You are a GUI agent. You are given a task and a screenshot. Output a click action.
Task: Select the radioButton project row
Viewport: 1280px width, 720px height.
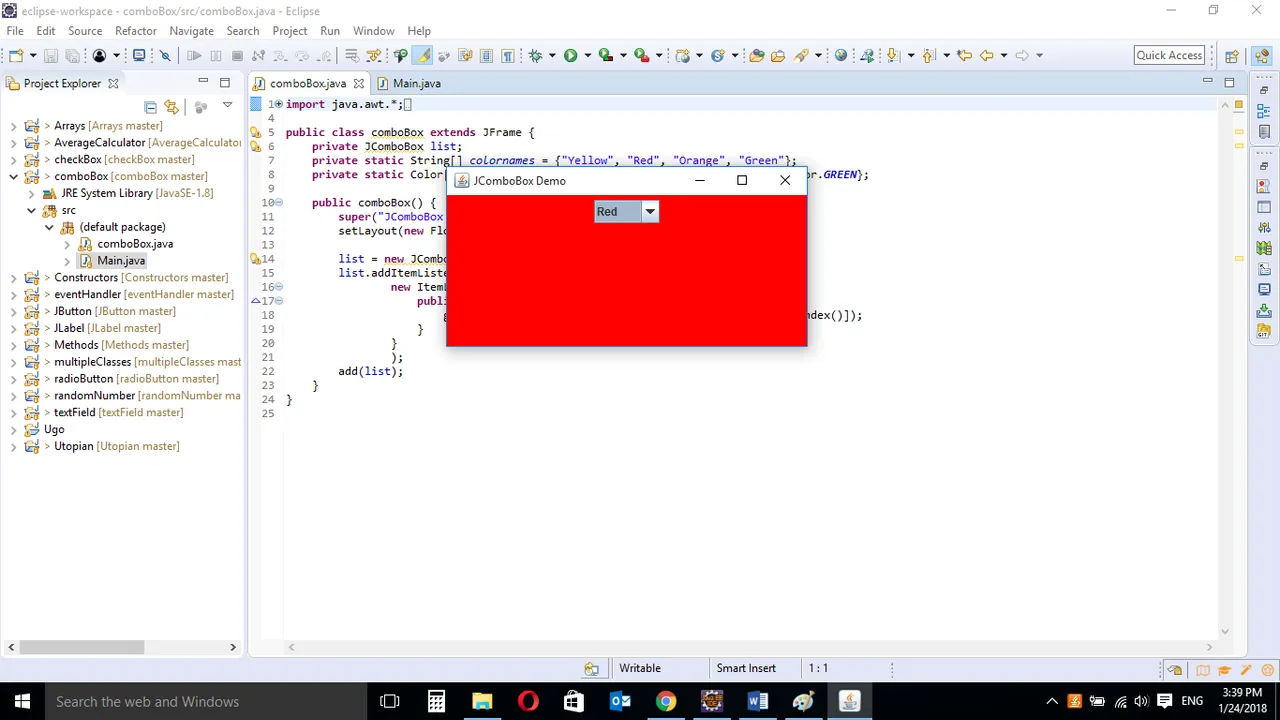pyautogui.click(x=136, y=378)
